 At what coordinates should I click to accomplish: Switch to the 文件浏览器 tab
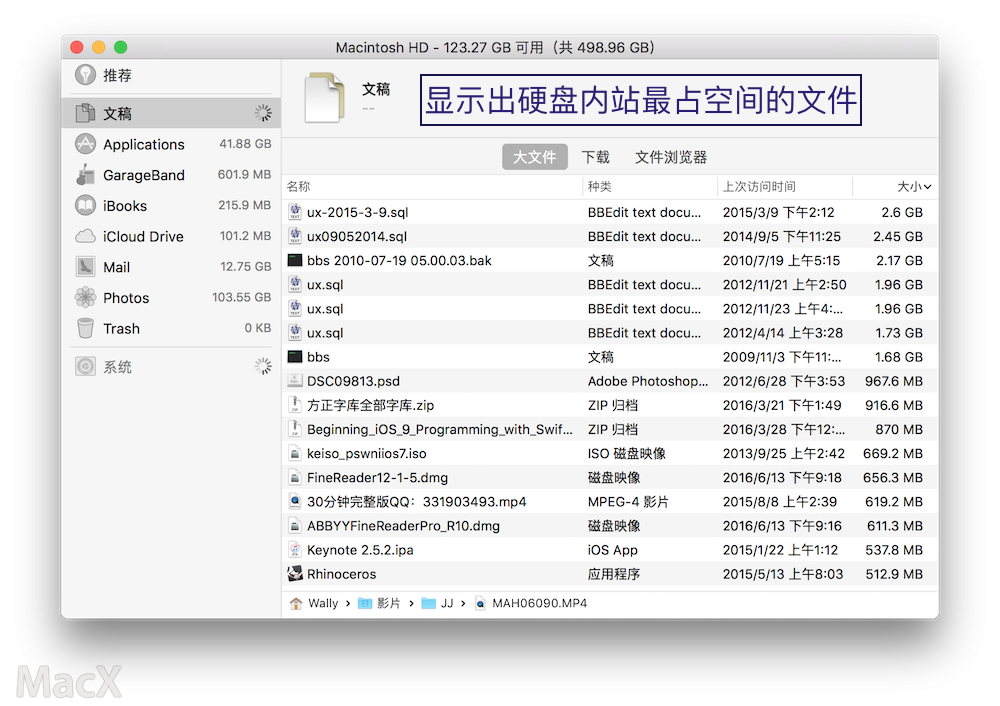(x=670, y=157)
